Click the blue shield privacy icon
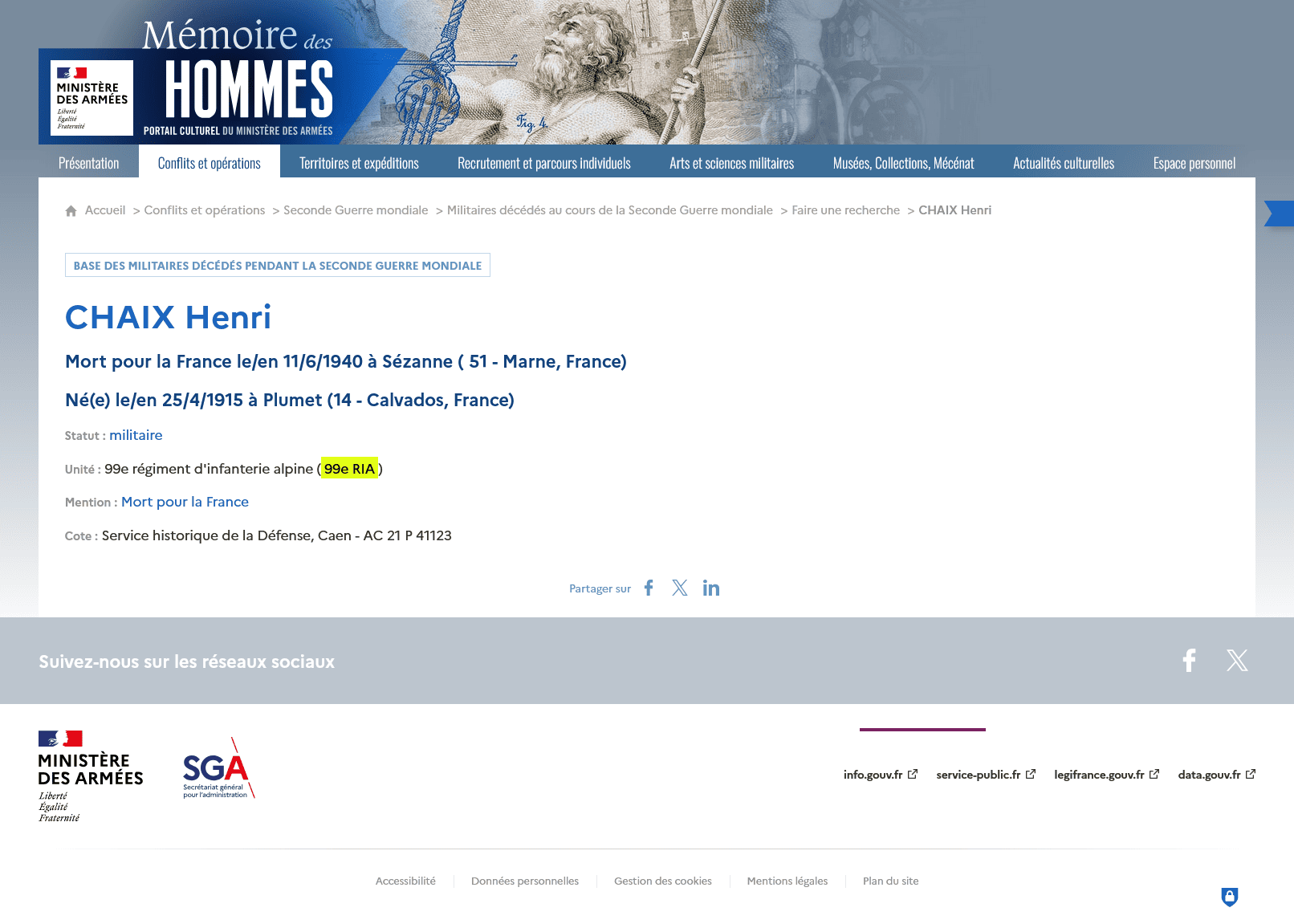 click(1230, 897)
